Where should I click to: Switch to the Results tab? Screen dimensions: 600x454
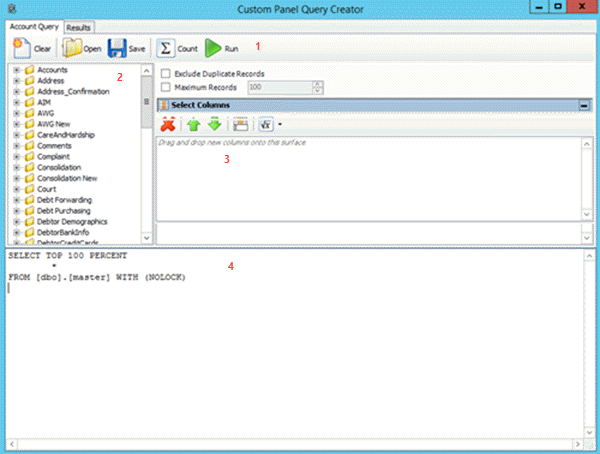(x=79, y=27)
